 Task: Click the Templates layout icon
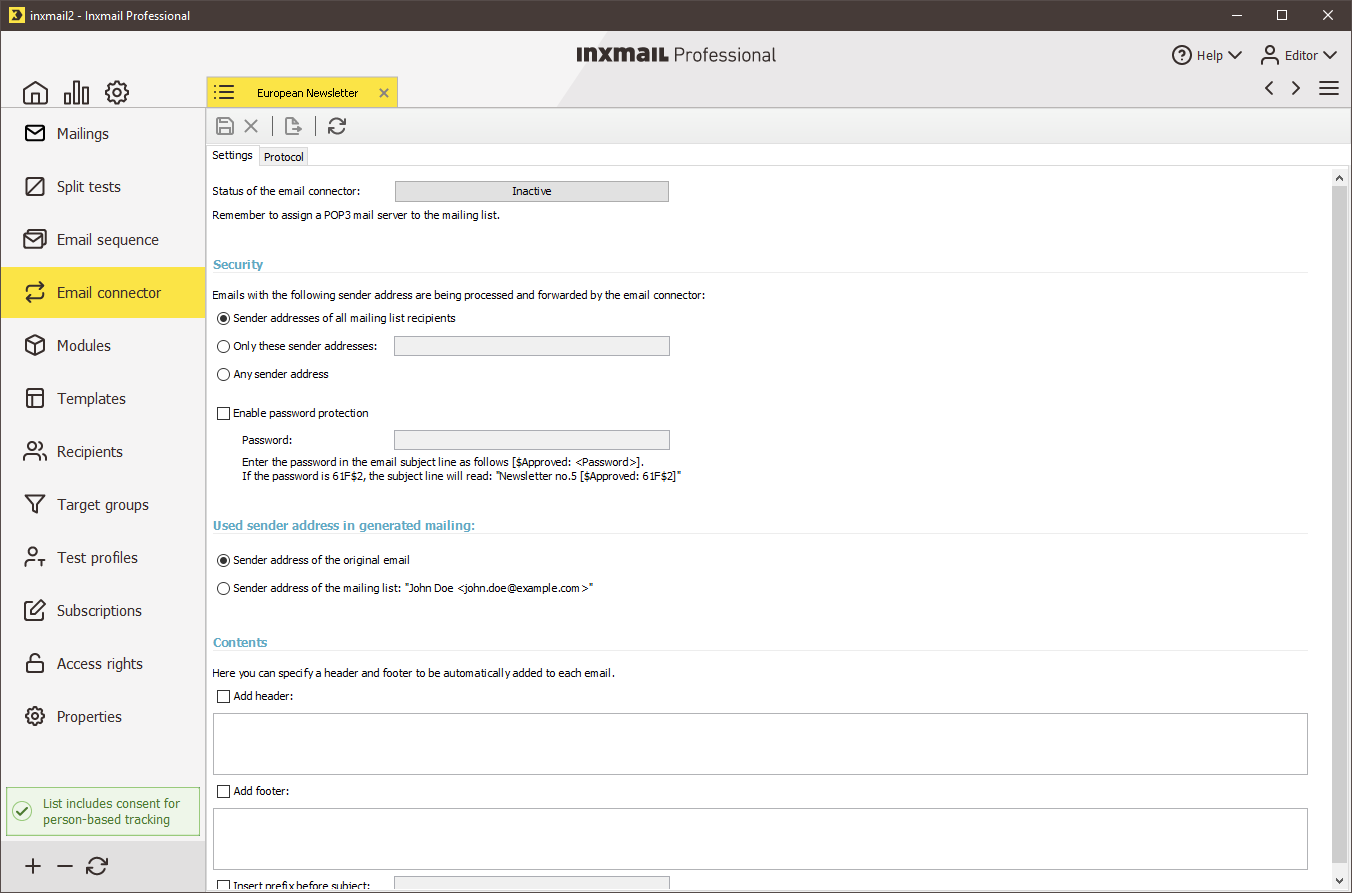point(35,398)
